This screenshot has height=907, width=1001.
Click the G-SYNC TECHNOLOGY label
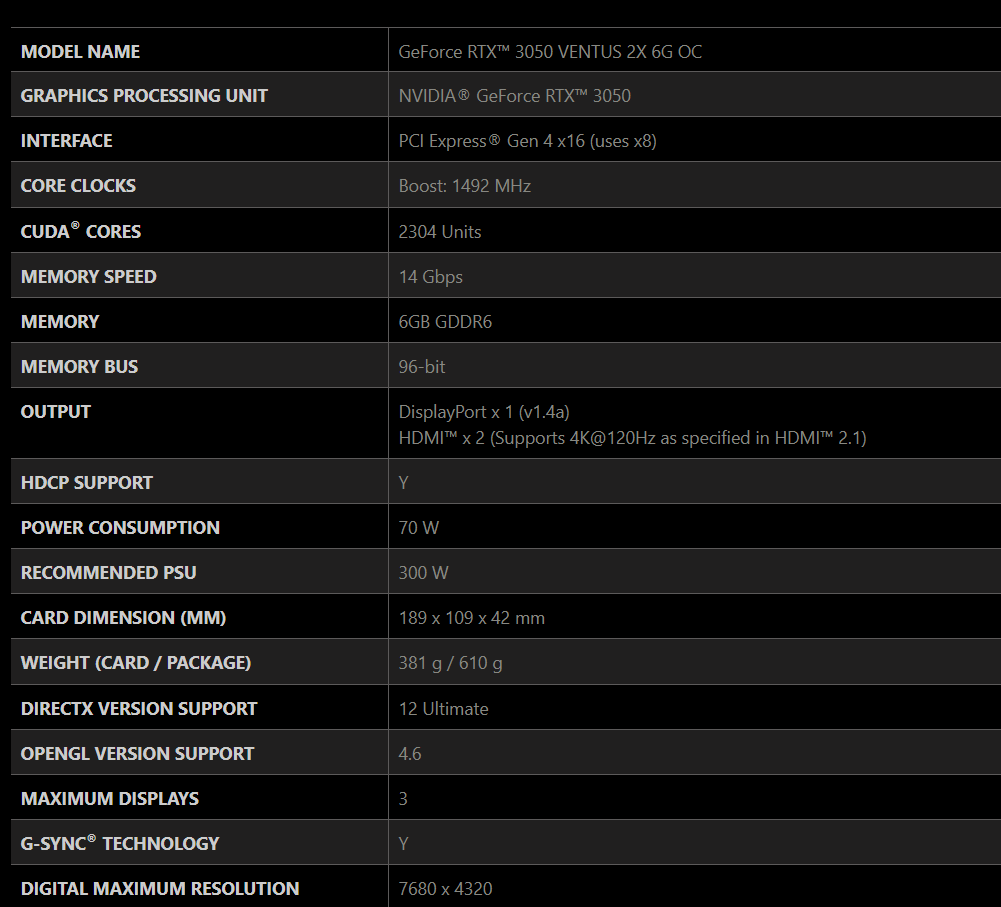pos(119,844)
